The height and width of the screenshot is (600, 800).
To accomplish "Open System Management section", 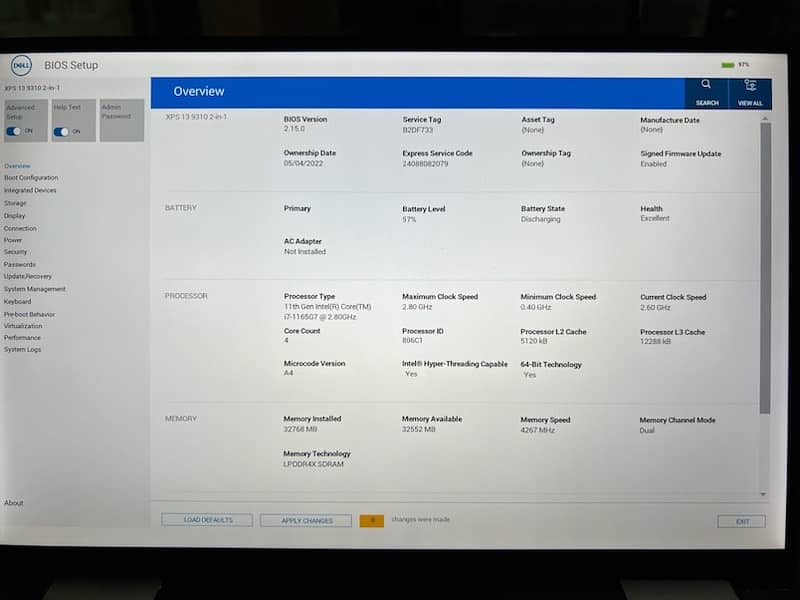I will tap(35, 289).
